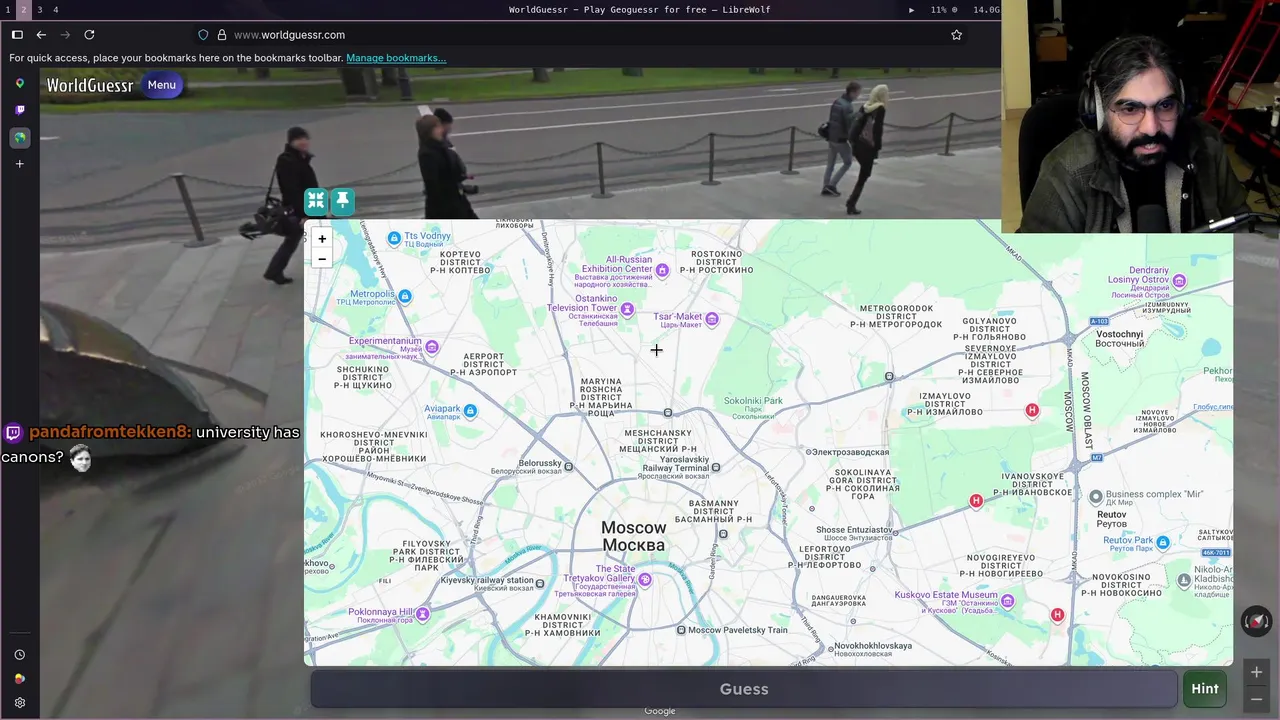This screenshot has width=1280, height=720.
Task: Click the street view compass
Action: [x=1256, y=622]
